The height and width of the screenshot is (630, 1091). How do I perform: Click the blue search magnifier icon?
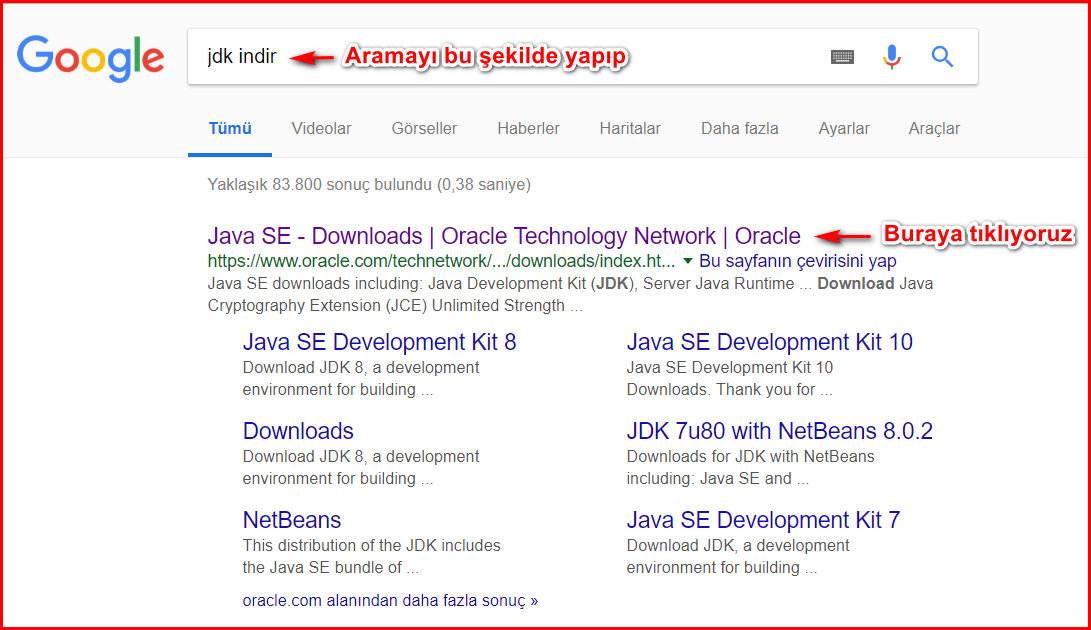click(942, 56)
